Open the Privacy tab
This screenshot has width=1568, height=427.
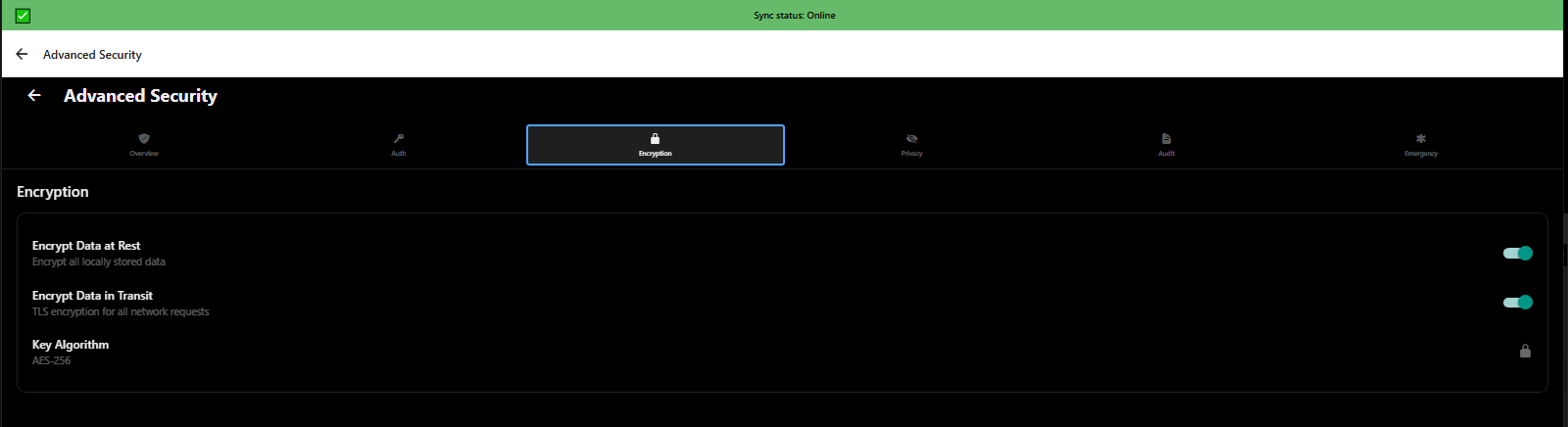click(911, 145)
